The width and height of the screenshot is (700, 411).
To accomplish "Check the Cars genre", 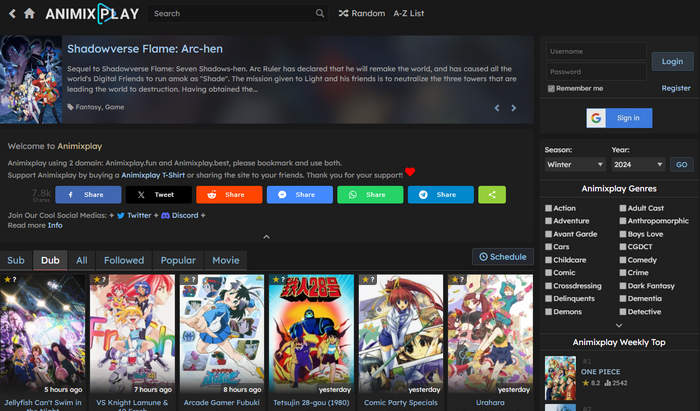I will [549, 247].
